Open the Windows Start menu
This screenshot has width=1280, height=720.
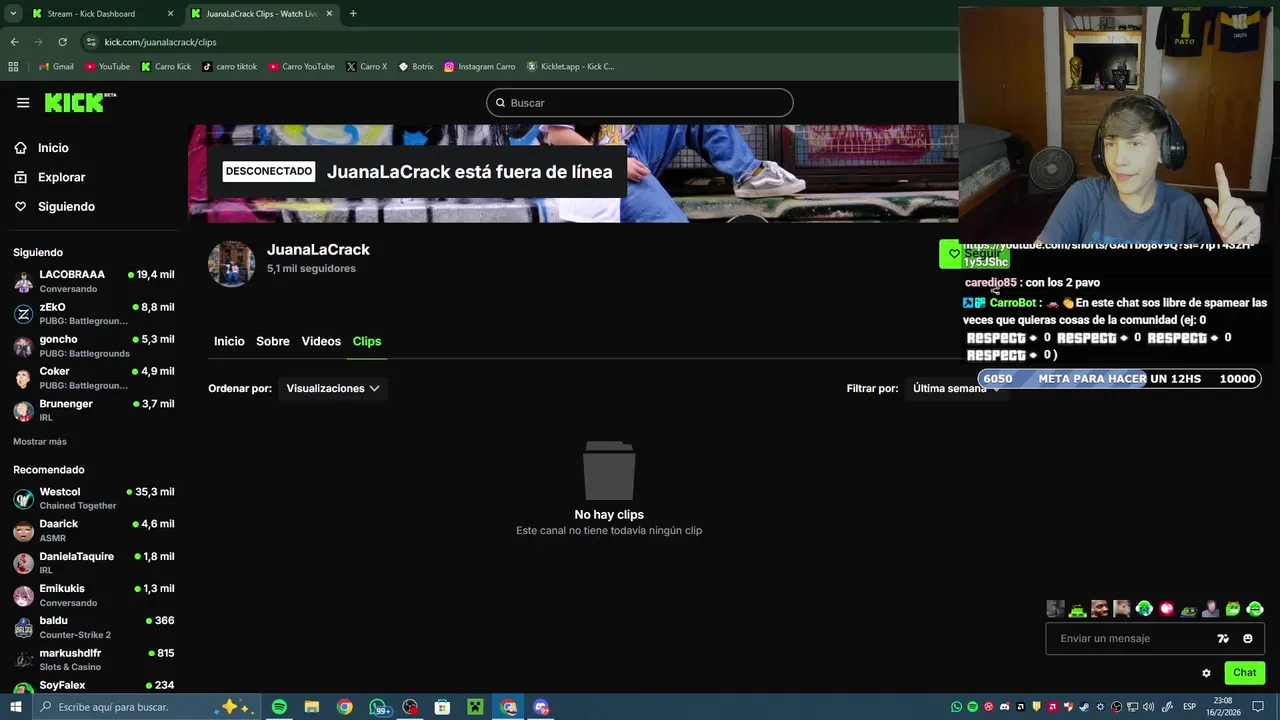click(x=15, y=707)
